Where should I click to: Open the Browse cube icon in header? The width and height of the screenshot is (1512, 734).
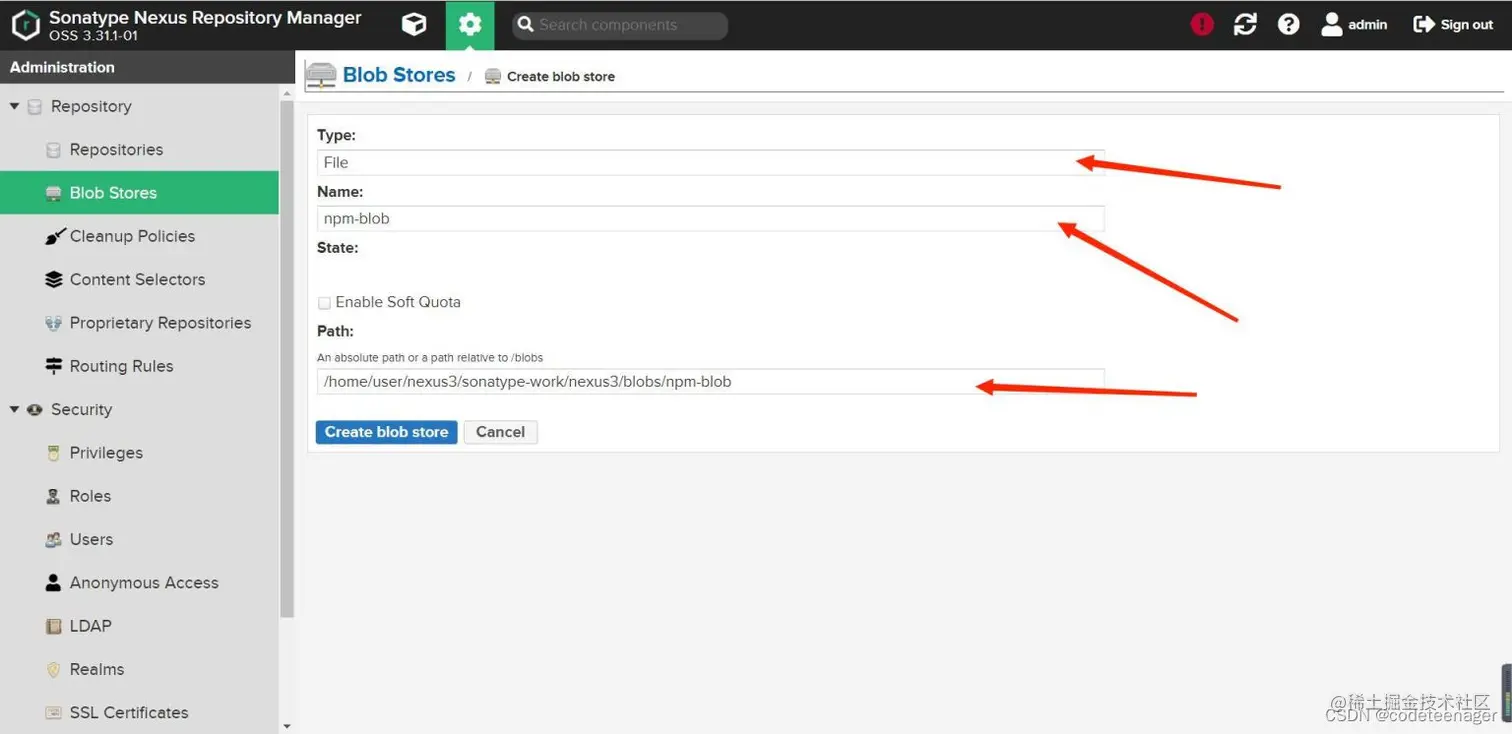tap(414, 25)
